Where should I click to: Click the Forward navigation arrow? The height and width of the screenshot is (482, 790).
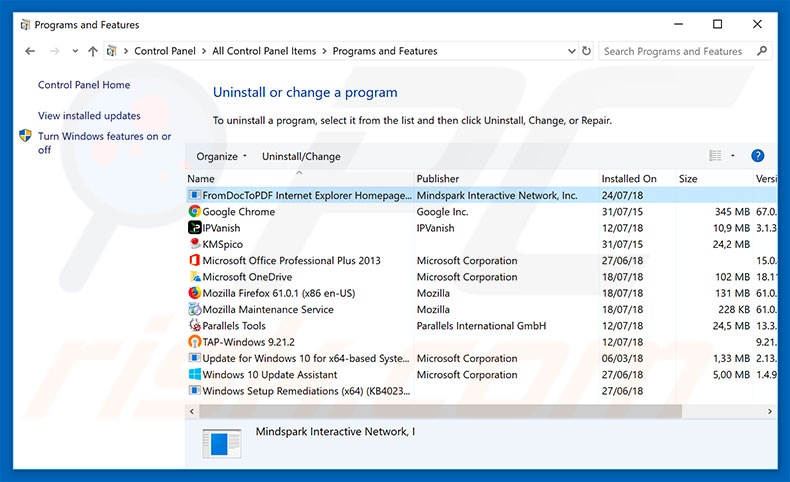coord(54,51)
